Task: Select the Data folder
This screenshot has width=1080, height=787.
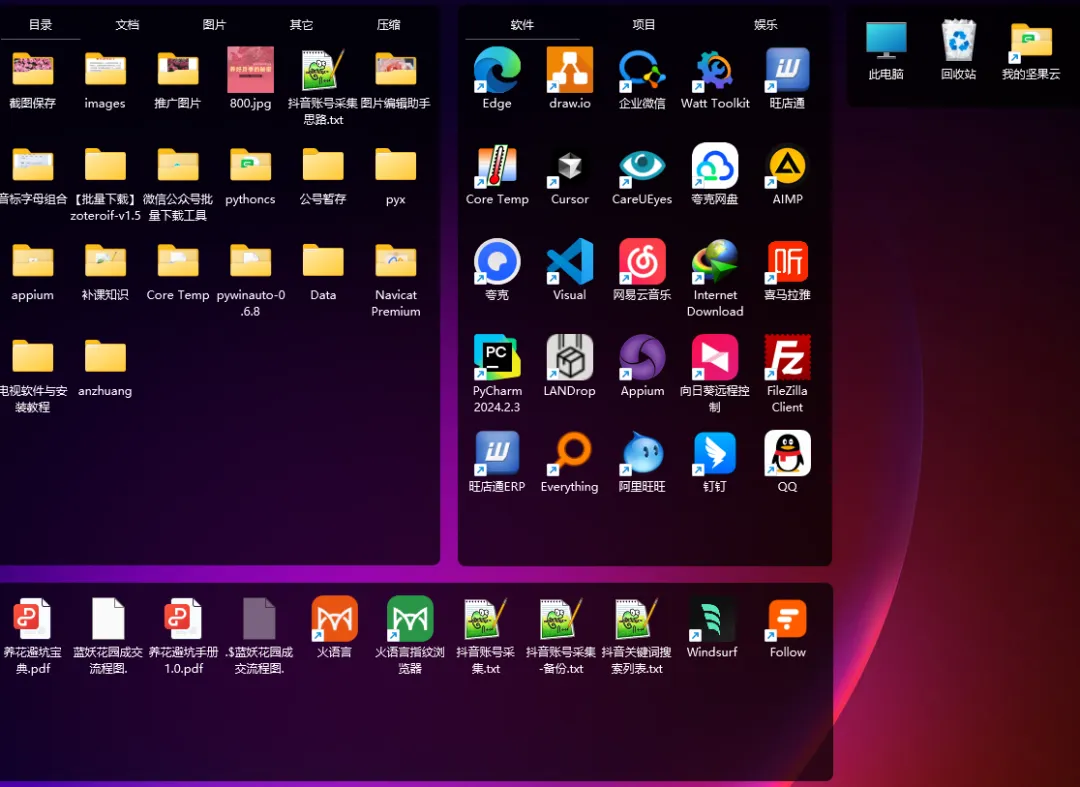Action: [323, 261]
